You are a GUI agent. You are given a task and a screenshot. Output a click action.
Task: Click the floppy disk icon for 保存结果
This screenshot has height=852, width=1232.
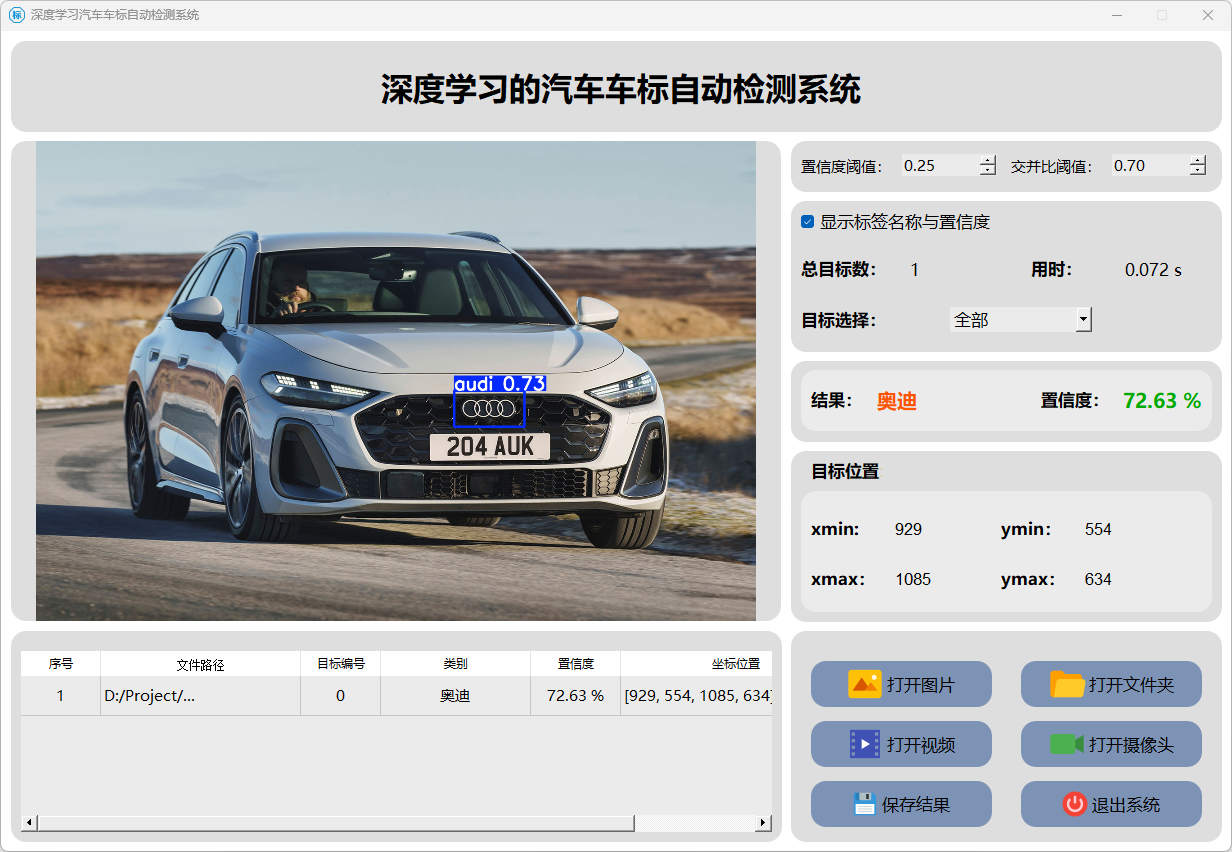click(x=864, y=804)
